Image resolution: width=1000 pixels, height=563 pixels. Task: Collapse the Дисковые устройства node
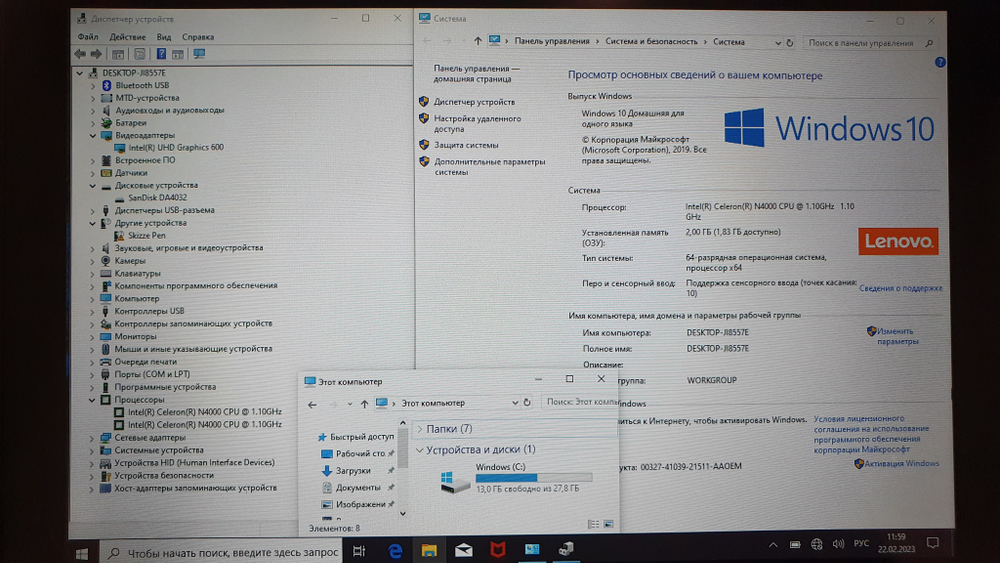point(92,186)
